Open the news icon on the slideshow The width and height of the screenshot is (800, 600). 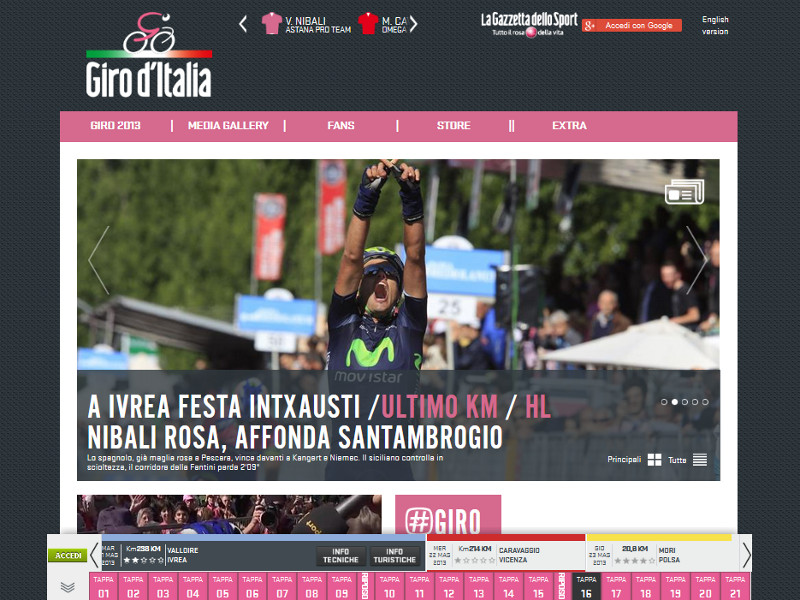pos(685,193)
